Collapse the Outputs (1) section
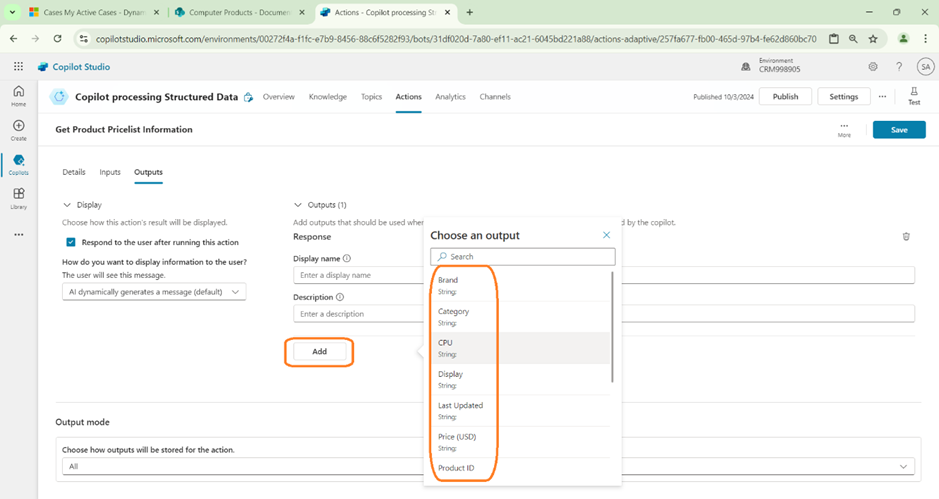Image resolution: width=939 pixels, height=499 pixels. click(298, 205)
